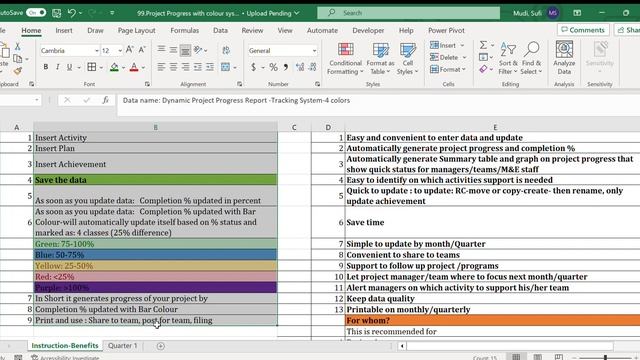The width and height of the screenshot is (640, 360).
Task: Apply the red Font Color swatch
Action: [x=134, y=67]
